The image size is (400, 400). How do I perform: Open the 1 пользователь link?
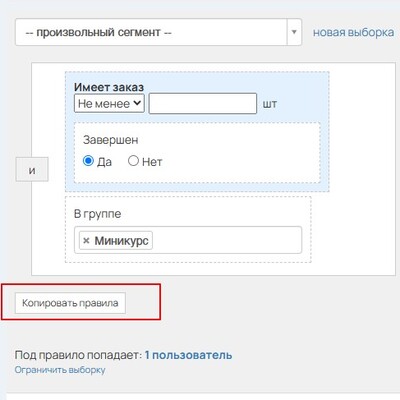point(188,355)
